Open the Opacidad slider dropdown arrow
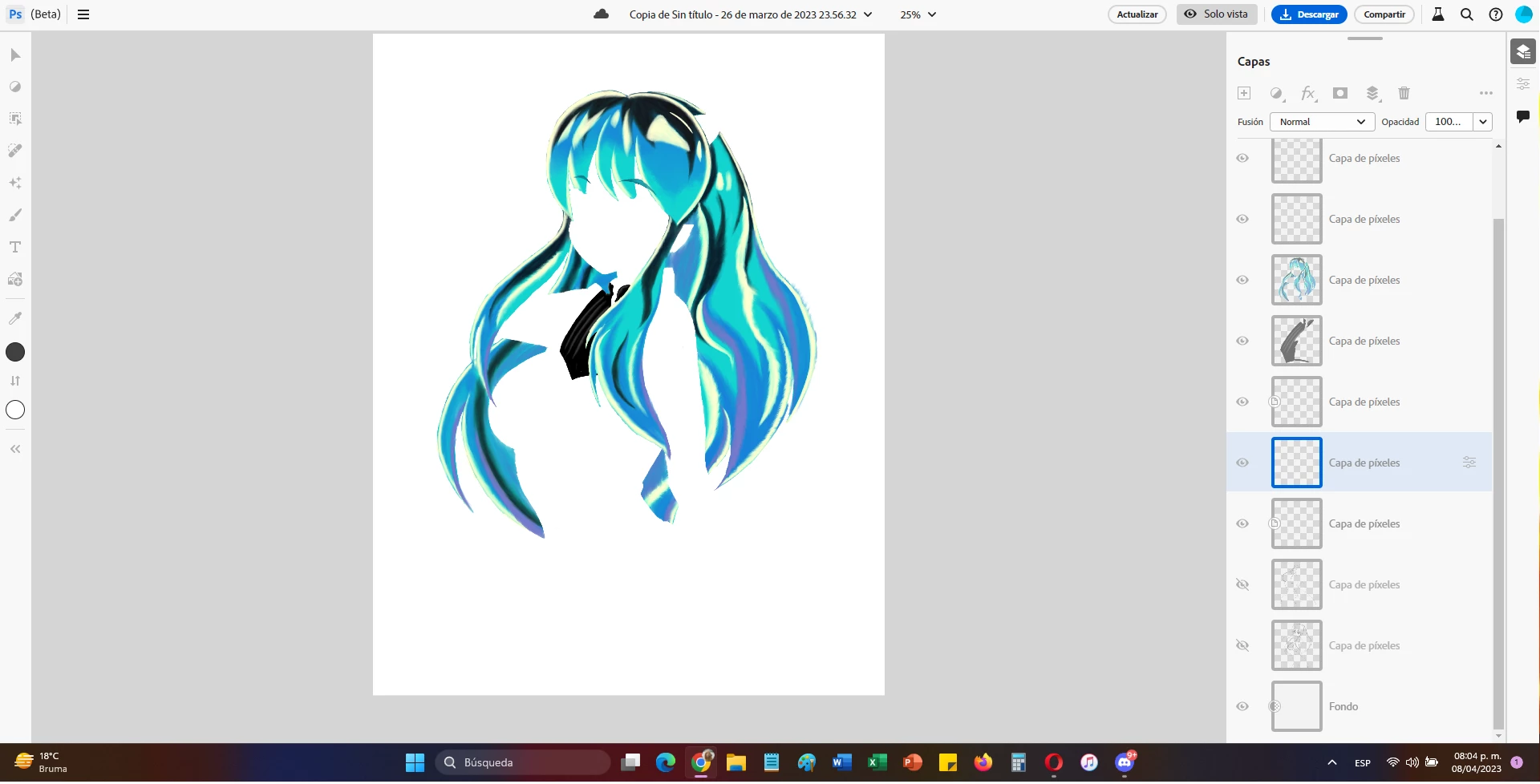Image resolution: width=1540 pixels, height=784 pixels. [x=1483, y=122]
